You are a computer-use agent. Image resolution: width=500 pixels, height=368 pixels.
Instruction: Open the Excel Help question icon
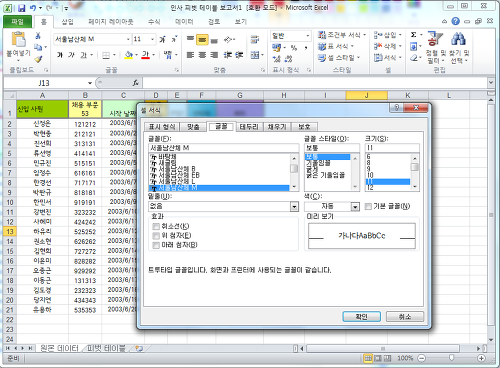click(x=455, y=21)
